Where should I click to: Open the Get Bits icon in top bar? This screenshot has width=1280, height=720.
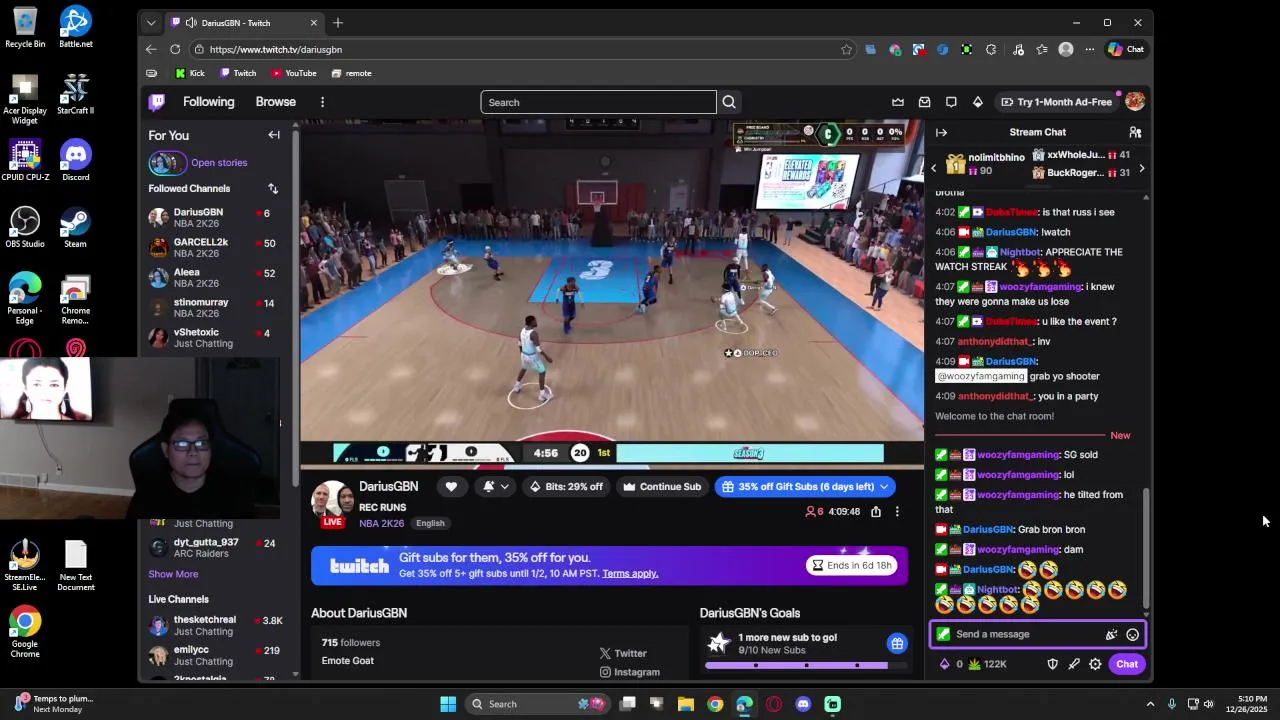977,102
